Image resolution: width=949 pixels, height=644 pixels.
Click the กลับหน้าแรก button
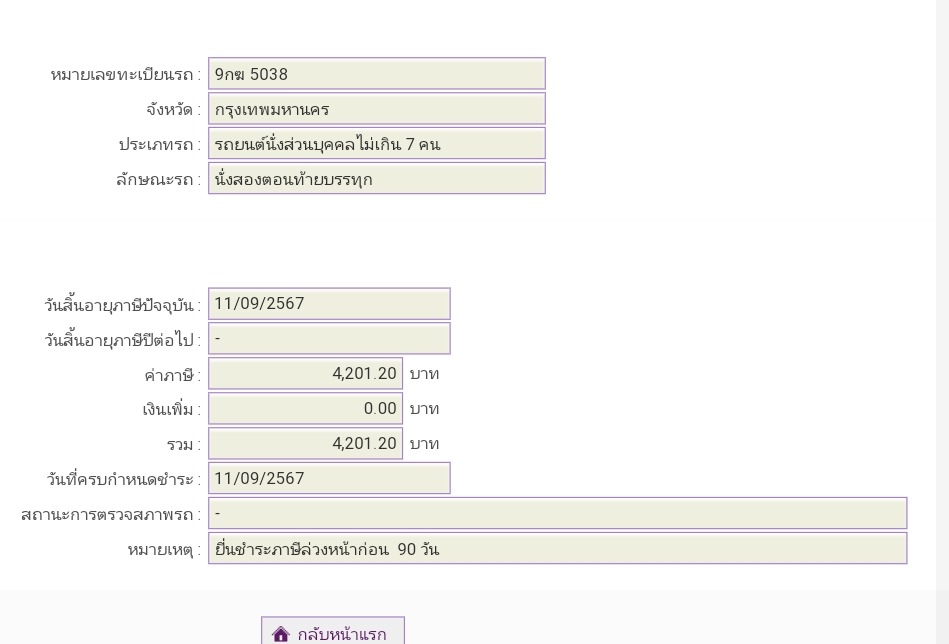[333, 631]
